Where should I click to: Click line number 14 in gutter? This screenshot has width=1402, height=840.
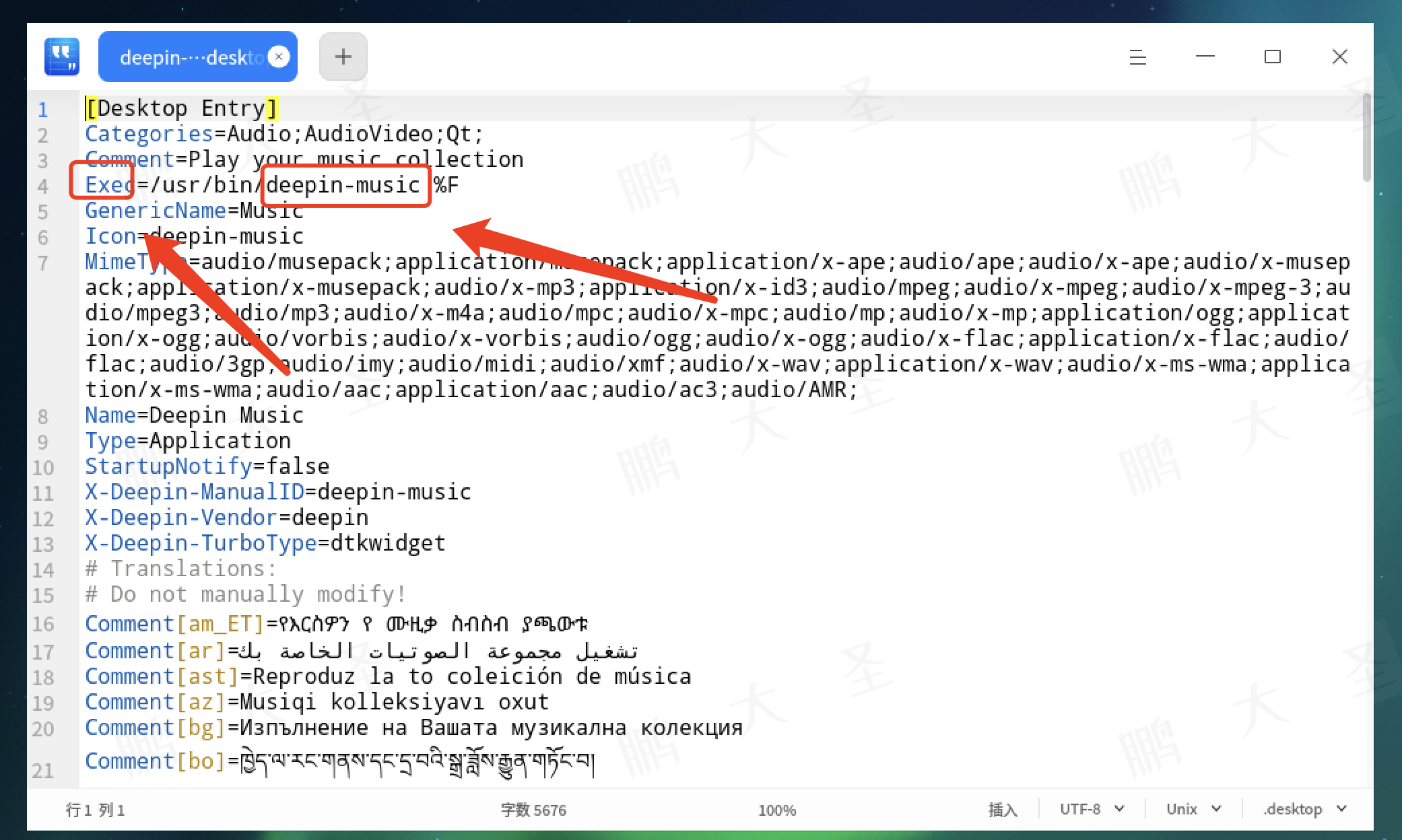click(x=43, y=570)
